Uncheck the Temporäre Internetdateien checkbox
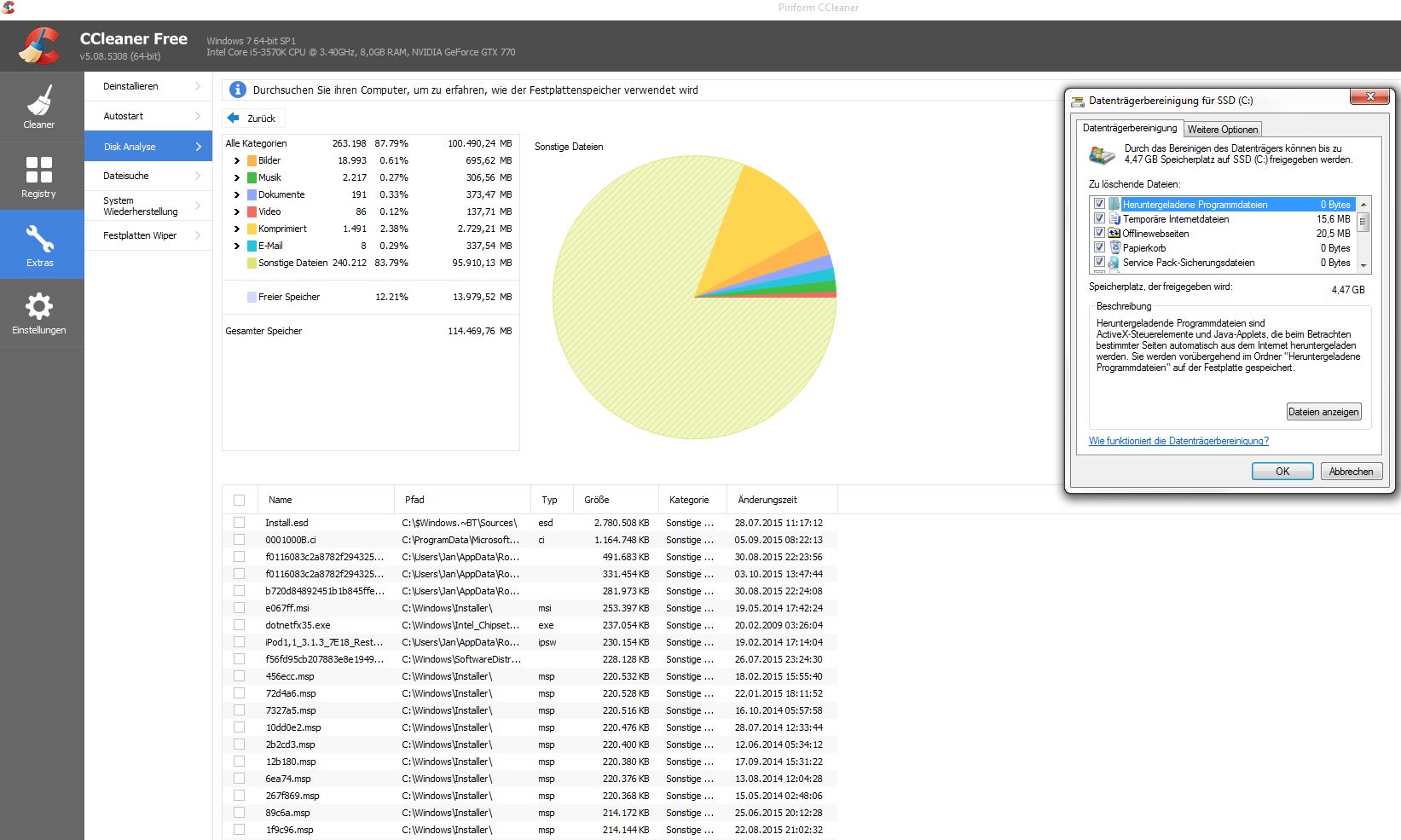Image resolution: width=1401 pixels, height=840 pixels. (x=1099, y=218)
